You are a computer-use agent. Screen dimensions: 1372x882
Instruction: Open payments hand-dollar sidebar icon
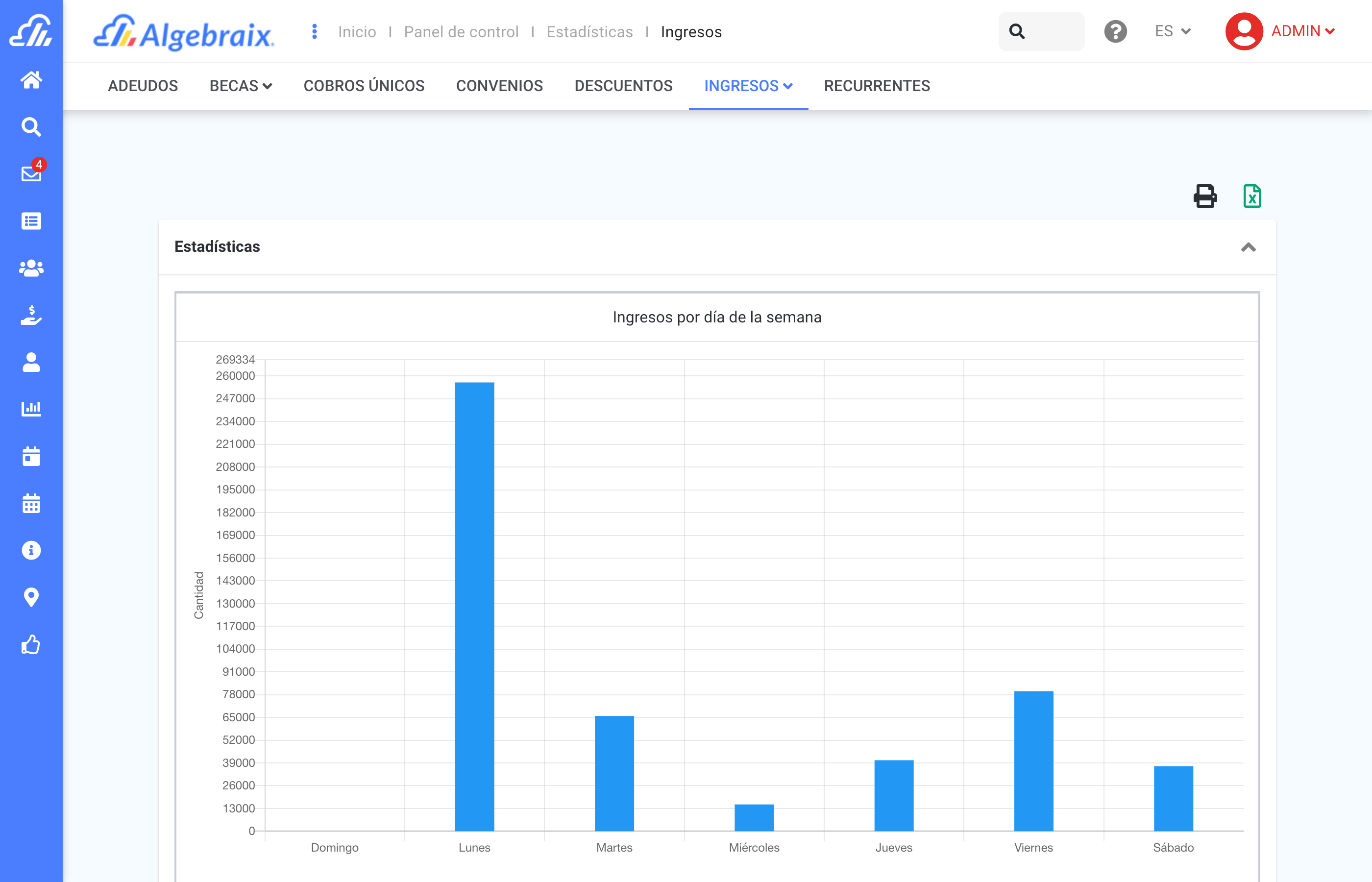click(x=31, y=315)
